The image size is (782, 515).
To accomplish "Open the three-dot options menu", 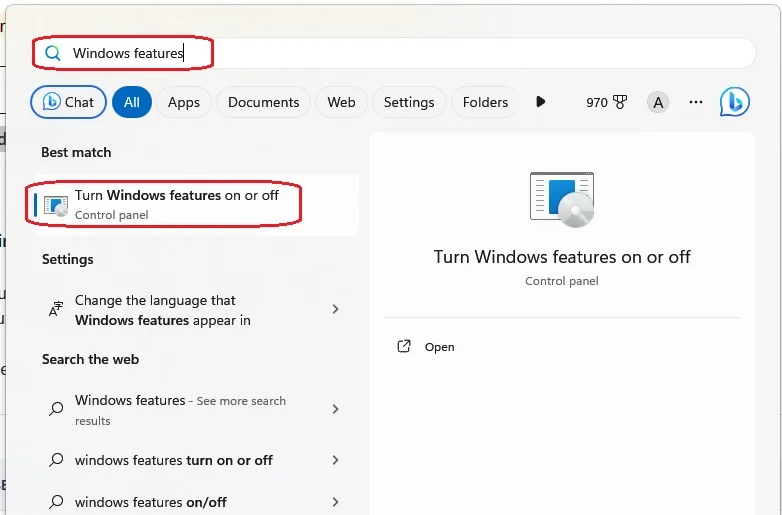I will [696, 102].
